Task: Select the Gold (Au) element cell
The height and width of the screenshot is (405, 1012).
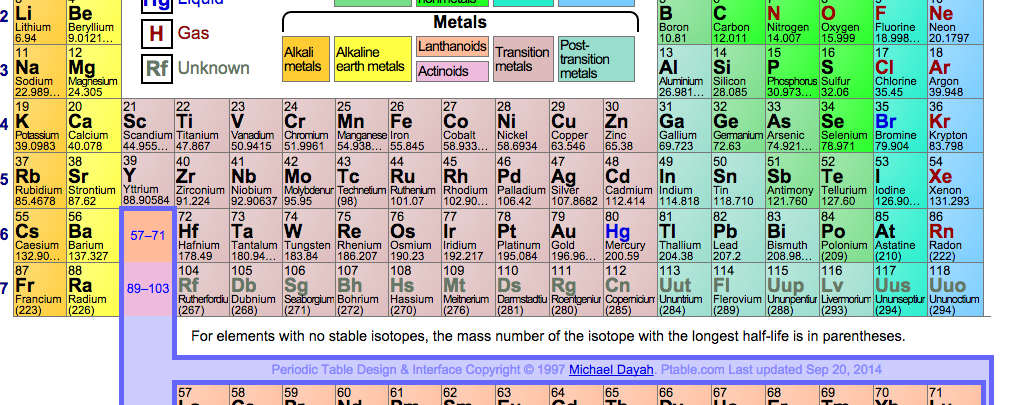Action: tap(577, 235)
